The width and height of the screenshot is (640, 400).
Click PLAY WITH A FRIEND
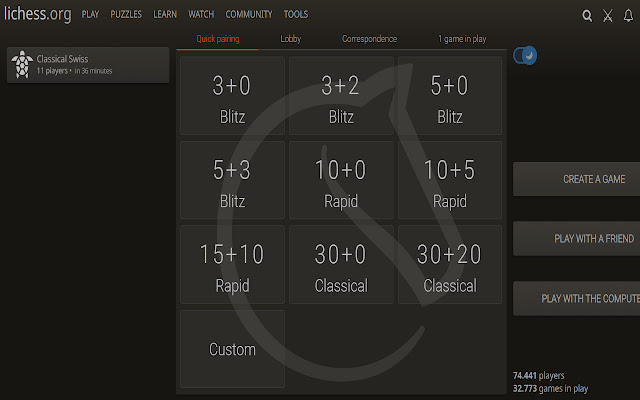pos(577,239)
